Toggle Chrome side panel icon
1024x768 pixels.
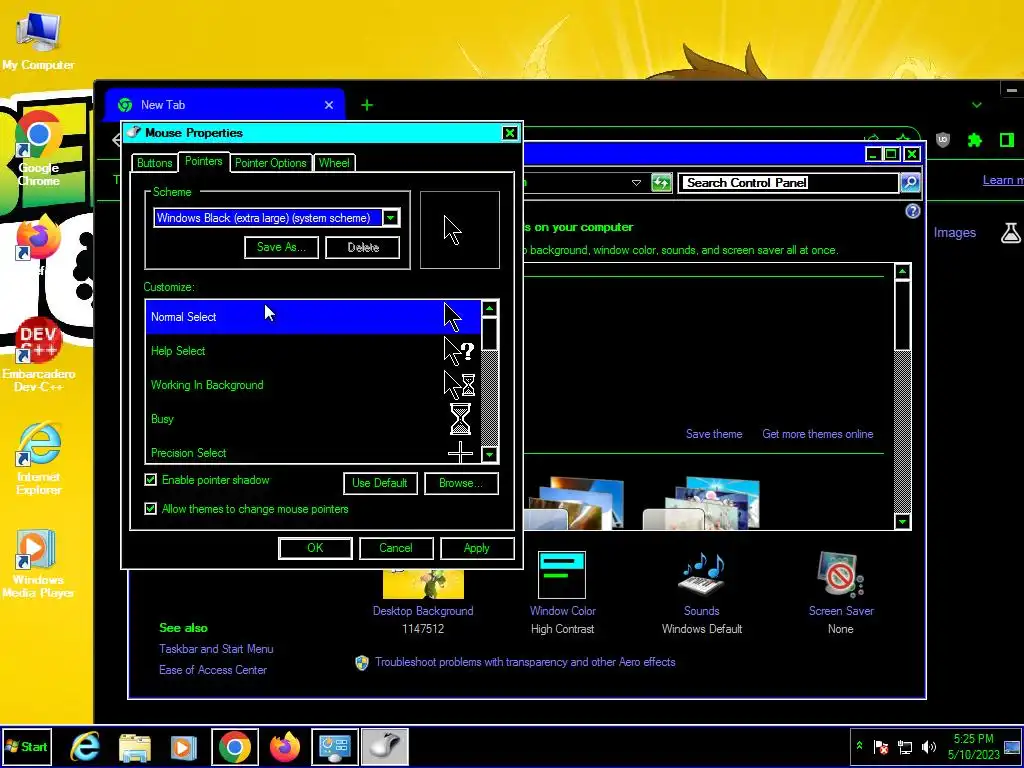coord(1007,140)
